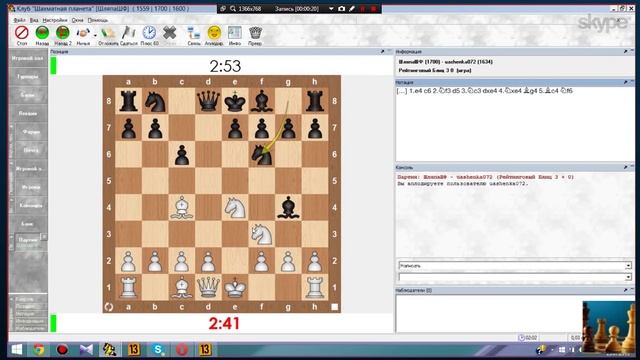
Task: Close the Партия sidebar tab with its X
Action: (44, 237)
